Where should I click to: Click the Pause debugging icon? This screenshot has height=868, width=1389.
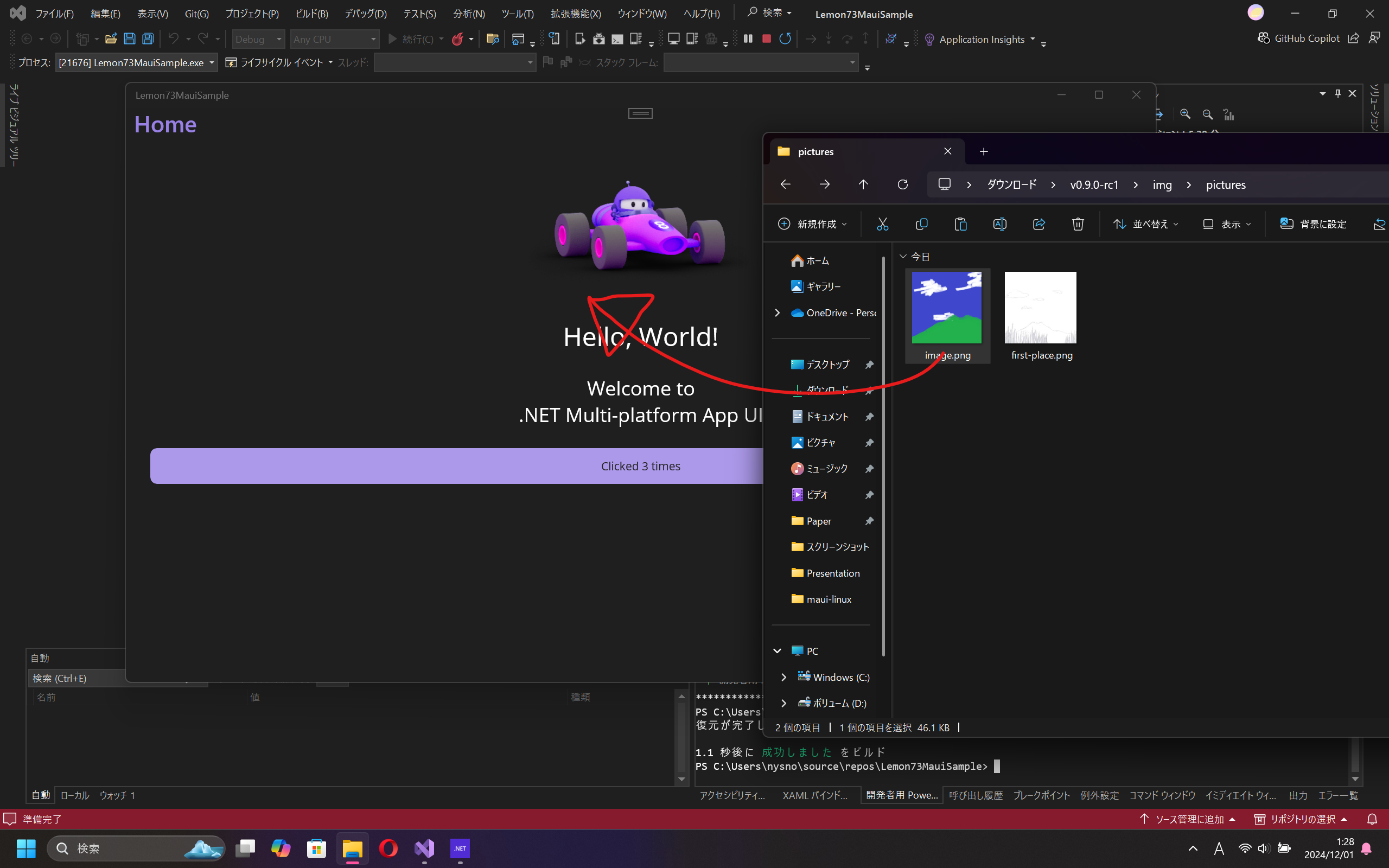pyautogui.click(x=748, y=39)
